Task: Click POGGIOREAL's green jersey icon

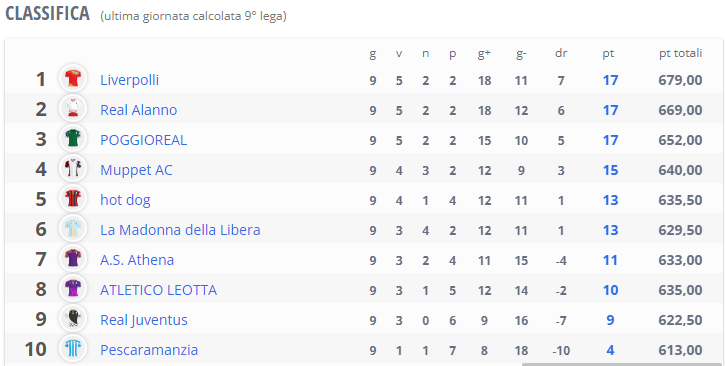Action: (x=73, y=139)
